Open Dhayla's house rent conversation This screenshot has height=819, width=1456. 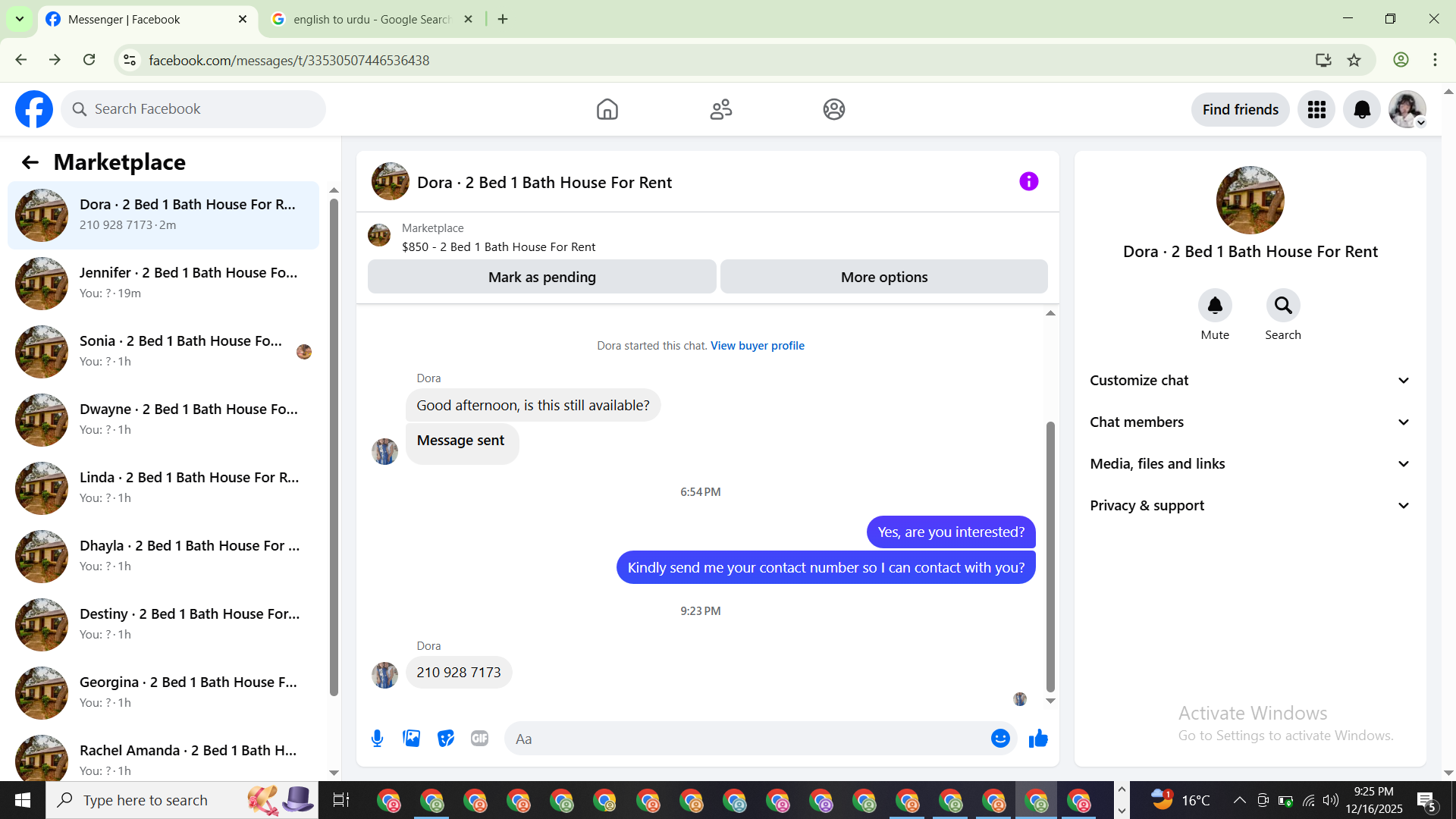[163, 556]
